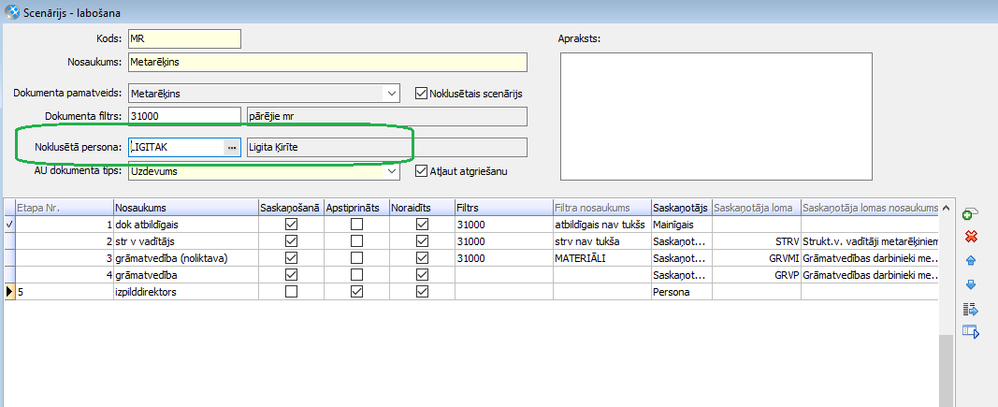Open the AU dokumenta tips dropdown
998x407 pixels.
[x=390, y=171]
